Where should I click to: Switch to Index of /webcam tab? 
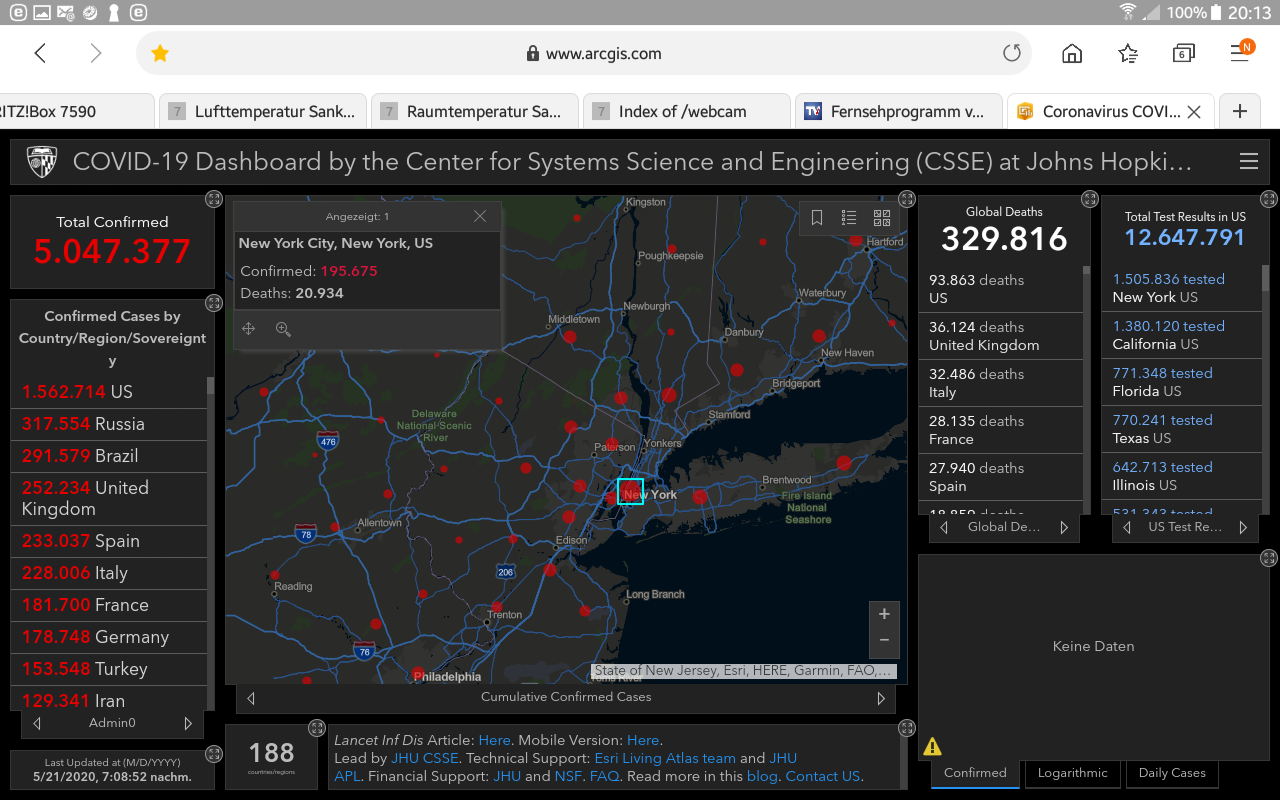(x=686, y=112)
